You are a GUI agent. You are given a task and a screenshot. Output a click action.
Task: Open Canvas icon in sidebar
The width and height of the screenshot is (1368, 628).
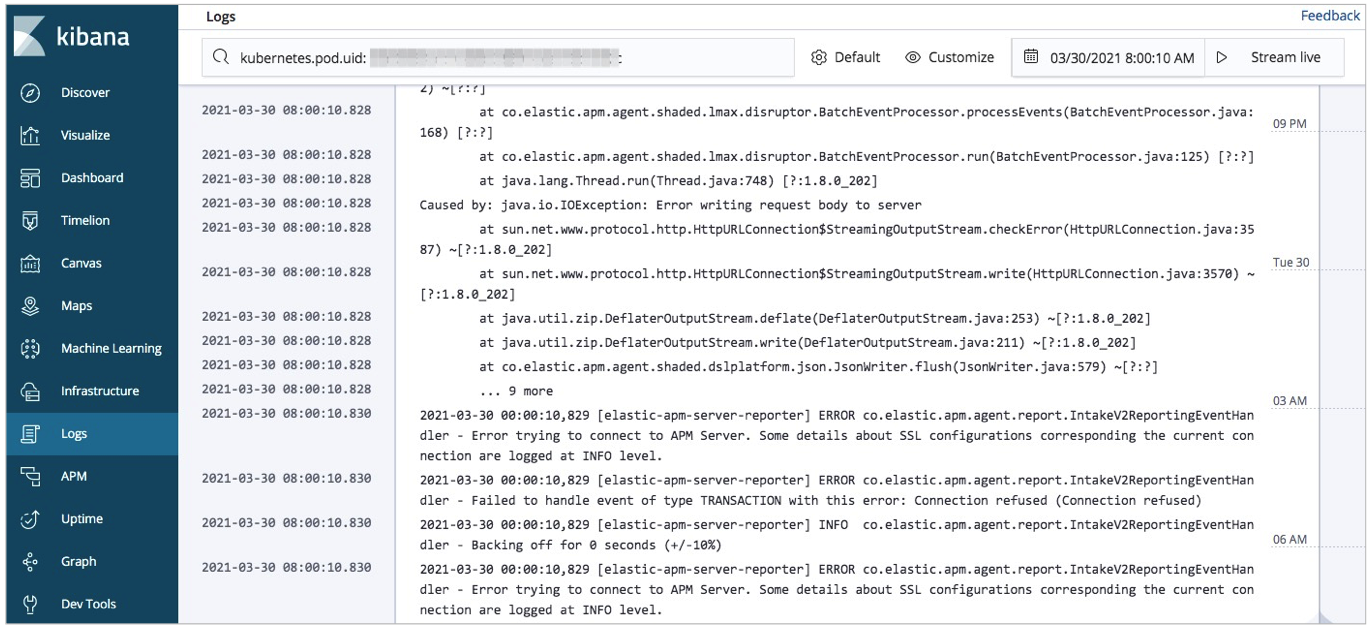click(30, 263)
